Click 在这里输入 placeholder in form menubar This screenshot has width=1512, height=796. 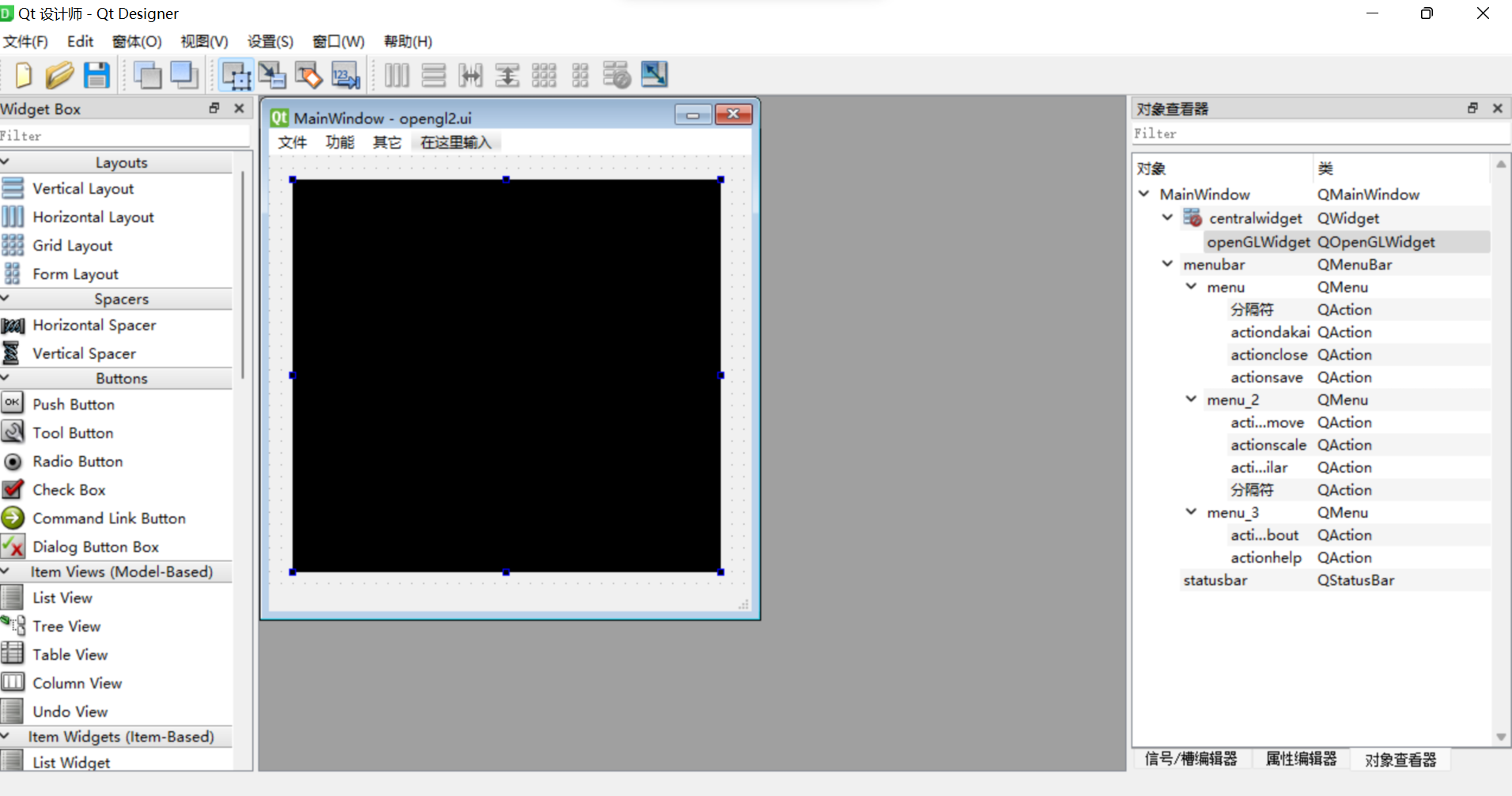pos(456,142)
